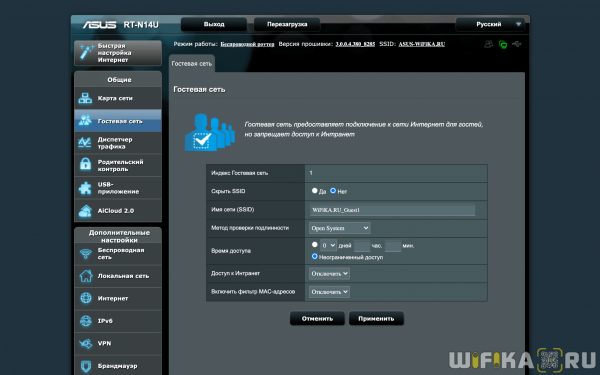Open the ASUS-WIFIKA.RU SSID link
600x375 pixels.
click(422, 44)
